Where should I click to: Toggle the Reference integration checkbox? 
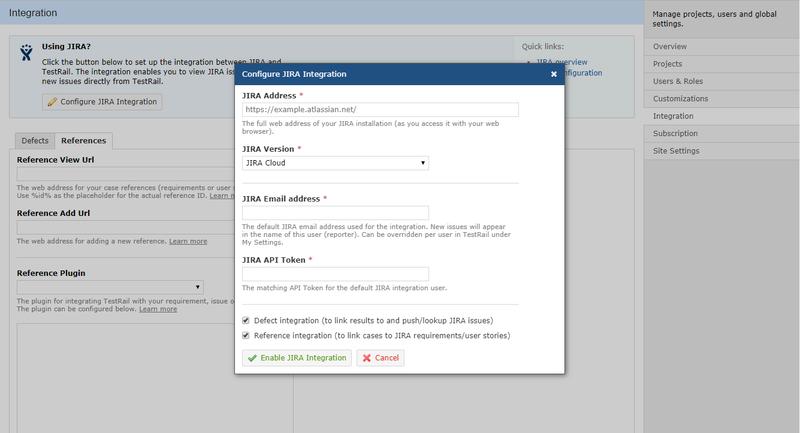pyautogui.click(x=246, y=335)
